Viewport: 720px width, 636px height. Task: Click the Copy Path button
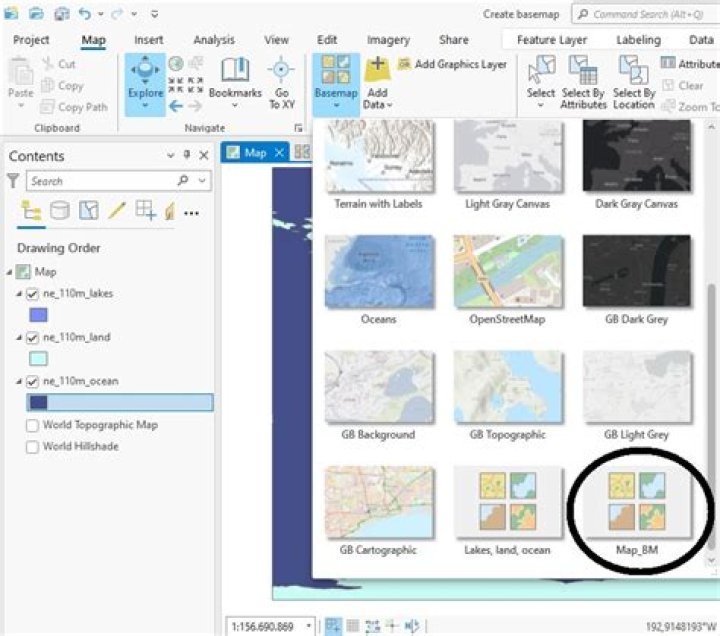pyautogui.click(x=74, y=107)
